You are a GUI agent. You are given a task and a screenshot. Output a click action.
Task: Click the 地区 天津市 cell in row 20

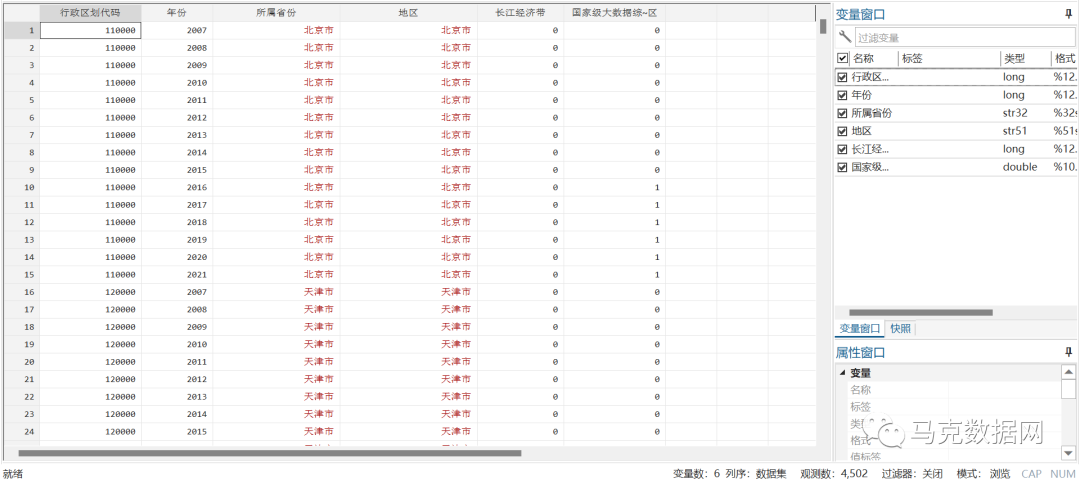408,362
